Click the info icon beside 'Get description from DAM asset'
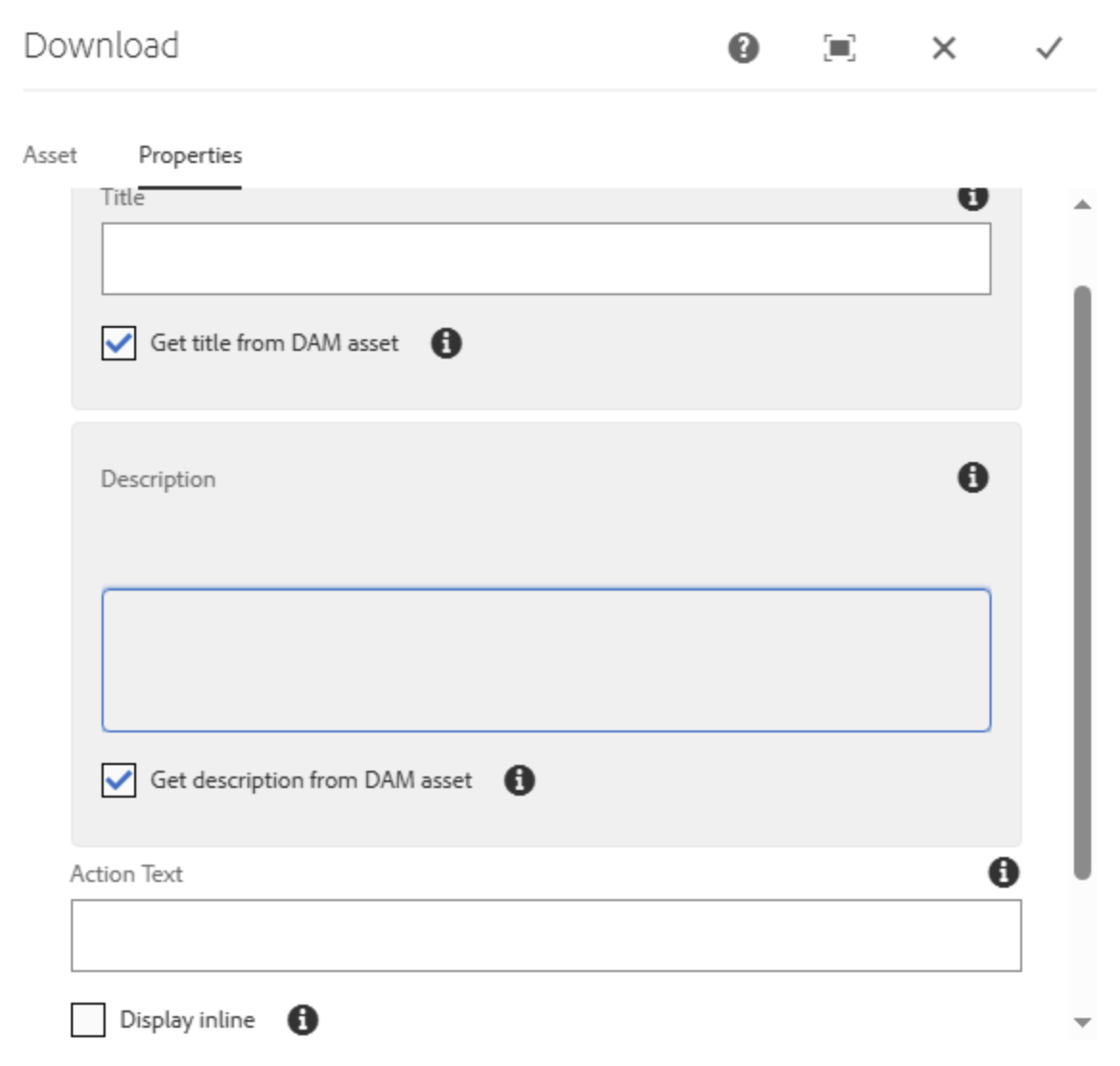Image resolution: width=1120 pixels, height=1066 pixels. pos(519,780)
